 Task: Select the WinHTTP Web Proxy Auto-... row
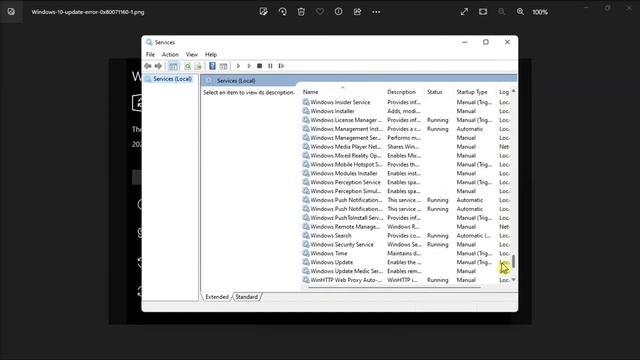click(406, 280)
